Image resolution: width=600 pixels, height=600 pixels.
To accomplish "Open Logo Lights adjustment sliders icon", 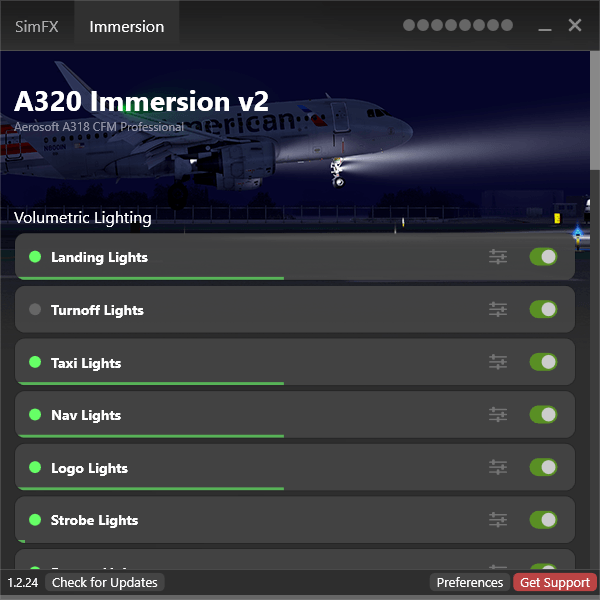I will pyautogui.click(x=498, y=467).
